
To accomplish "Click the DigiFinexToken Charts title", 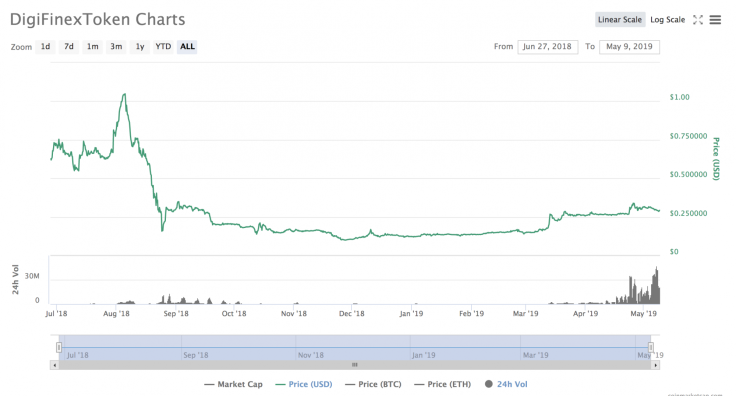I will coord(98,19).
